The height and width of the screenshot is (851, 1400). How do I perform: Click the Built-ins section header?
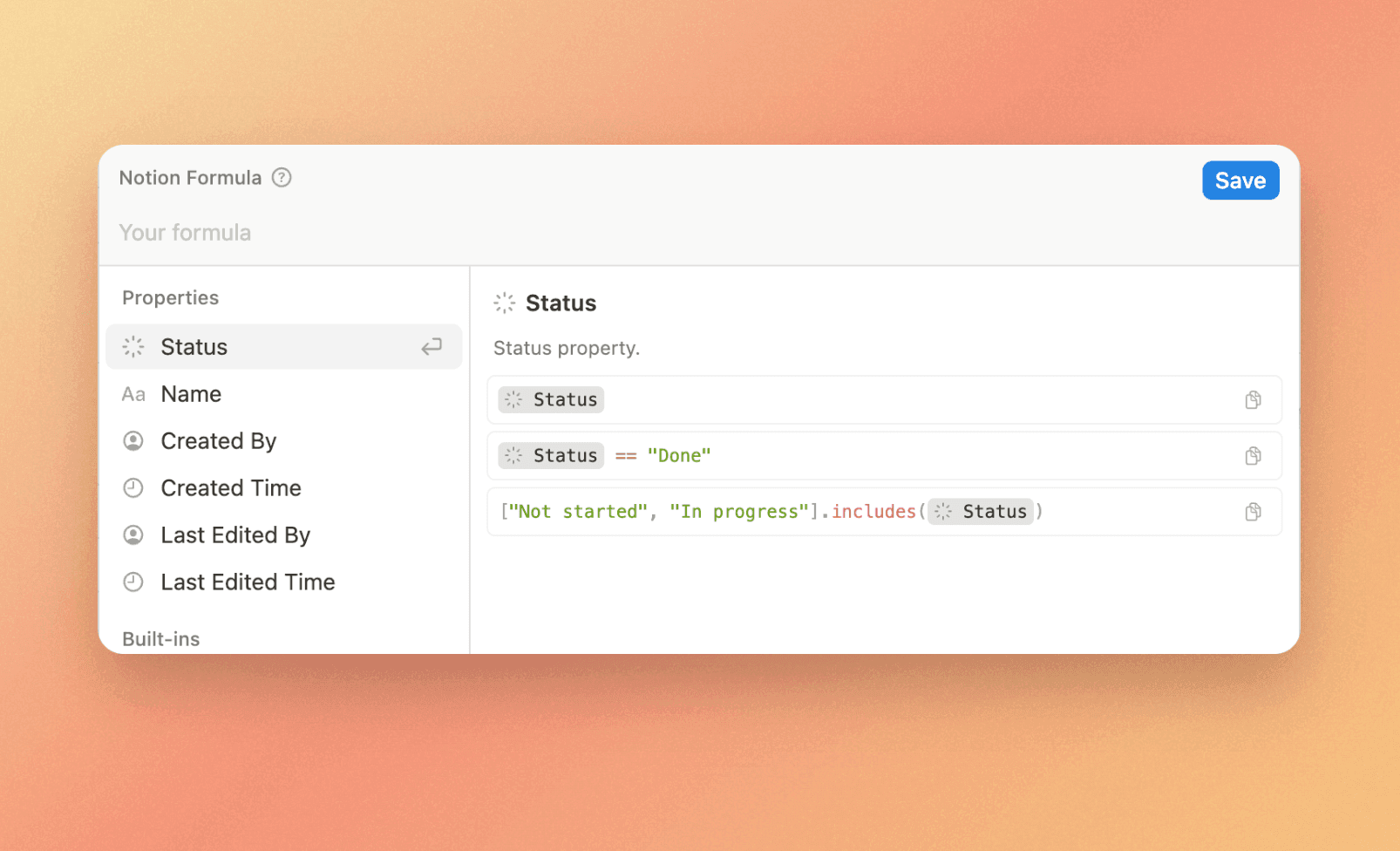click(x=160, y=637)
